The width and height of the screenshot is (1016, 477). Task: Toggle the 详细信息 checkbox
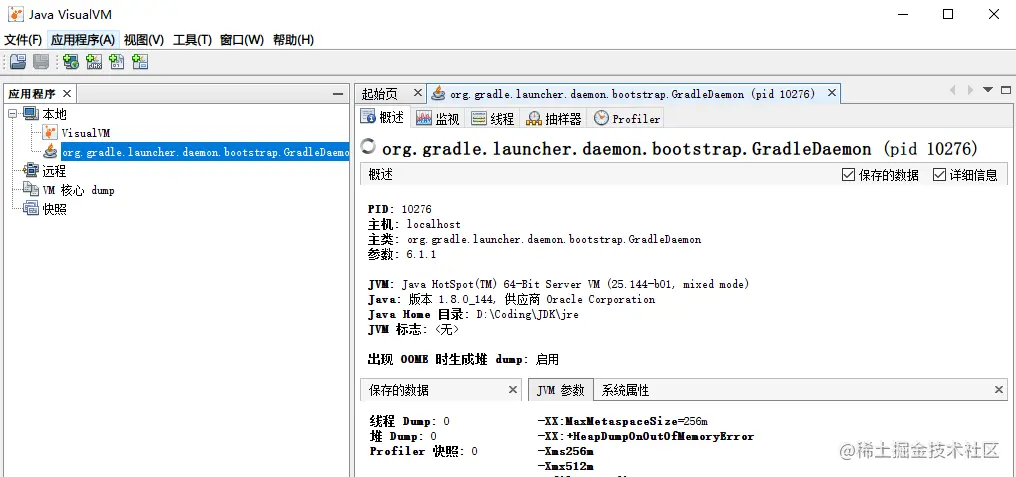[940, 174]
